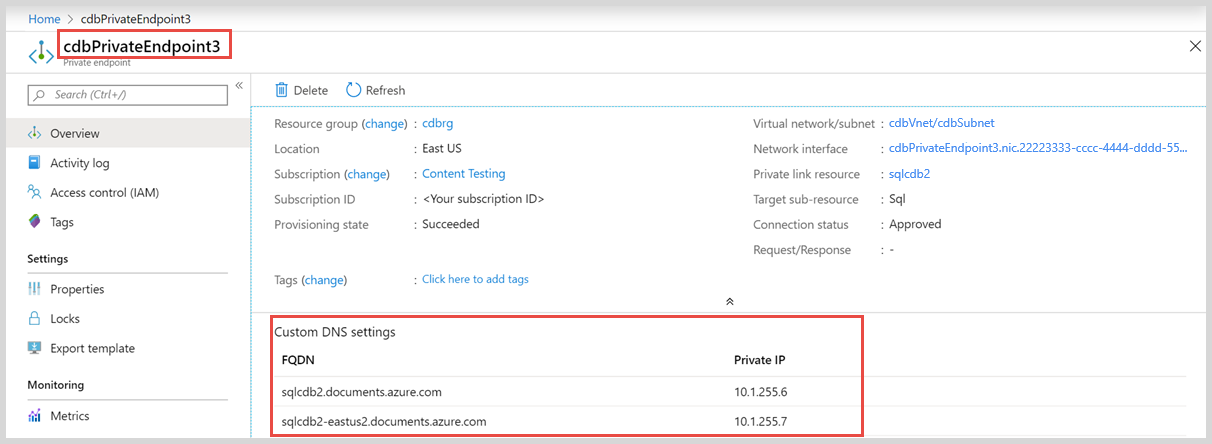The image size is (1212, 444).
Task: Click the Delete trash icon
Action: pyautogui.click(x=282, y=90)
